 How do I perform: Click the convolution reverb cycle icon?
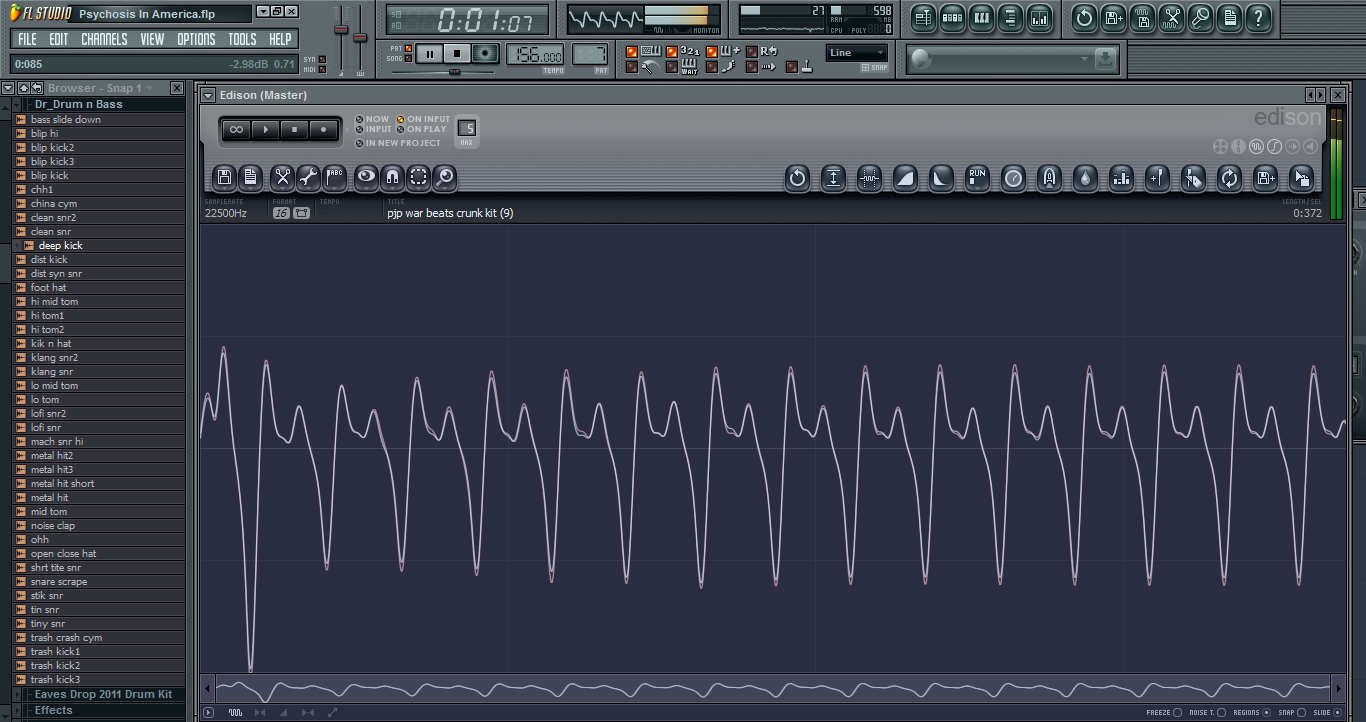(x=1229, y=178)
